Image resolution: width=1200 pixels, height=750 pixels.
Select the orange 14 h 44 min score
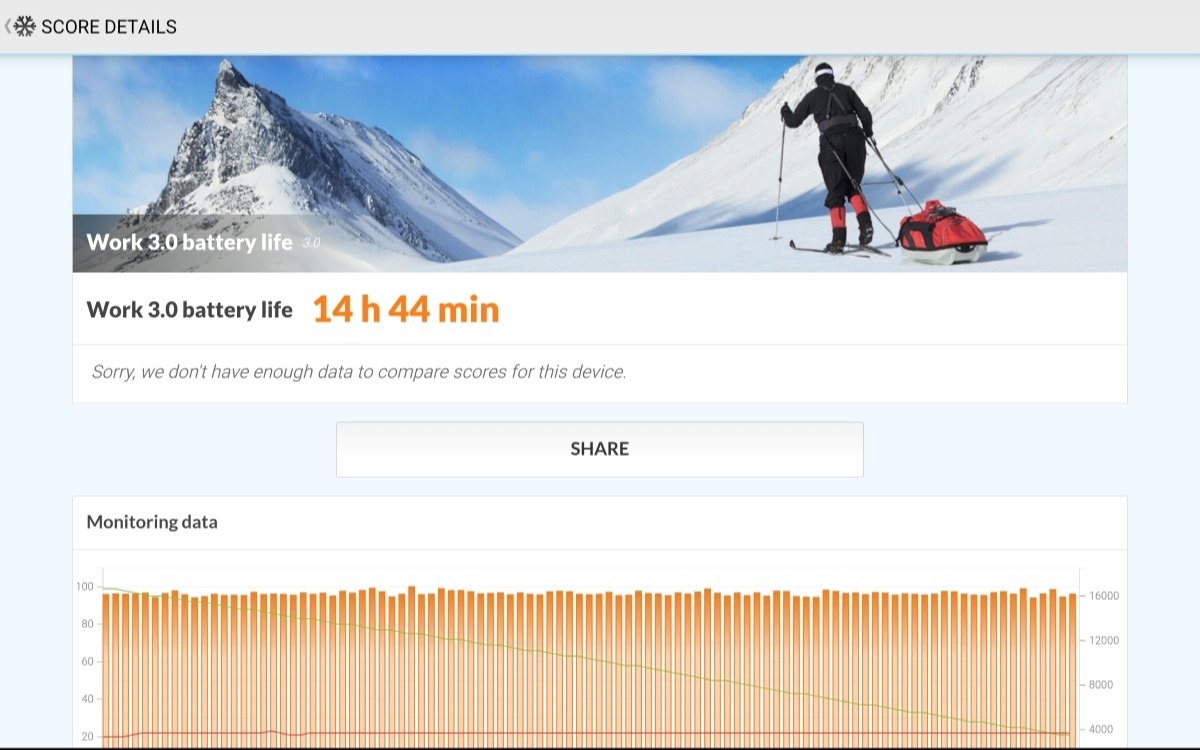(x=405, y=309)
